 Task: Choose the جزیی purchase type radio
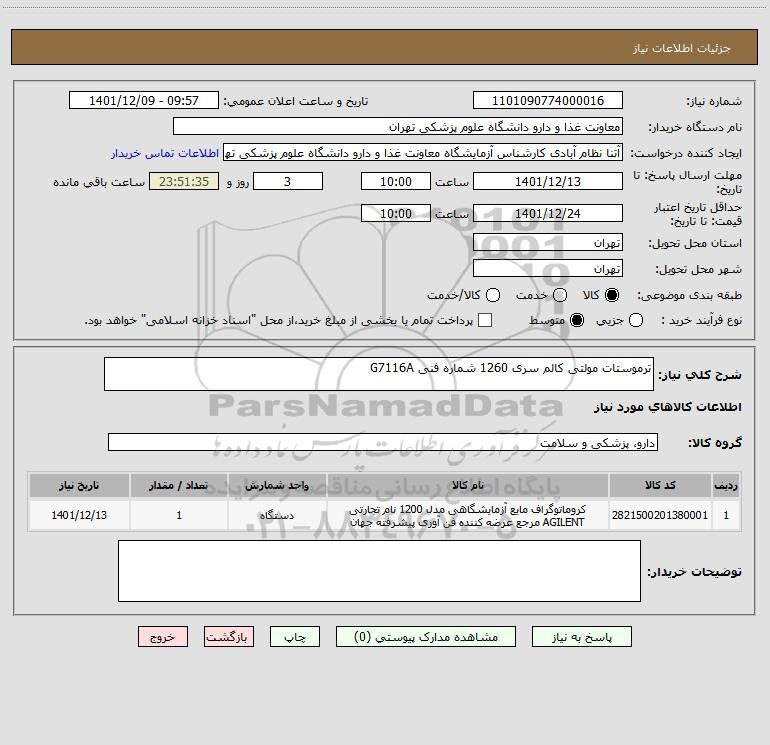click(636, 320)
